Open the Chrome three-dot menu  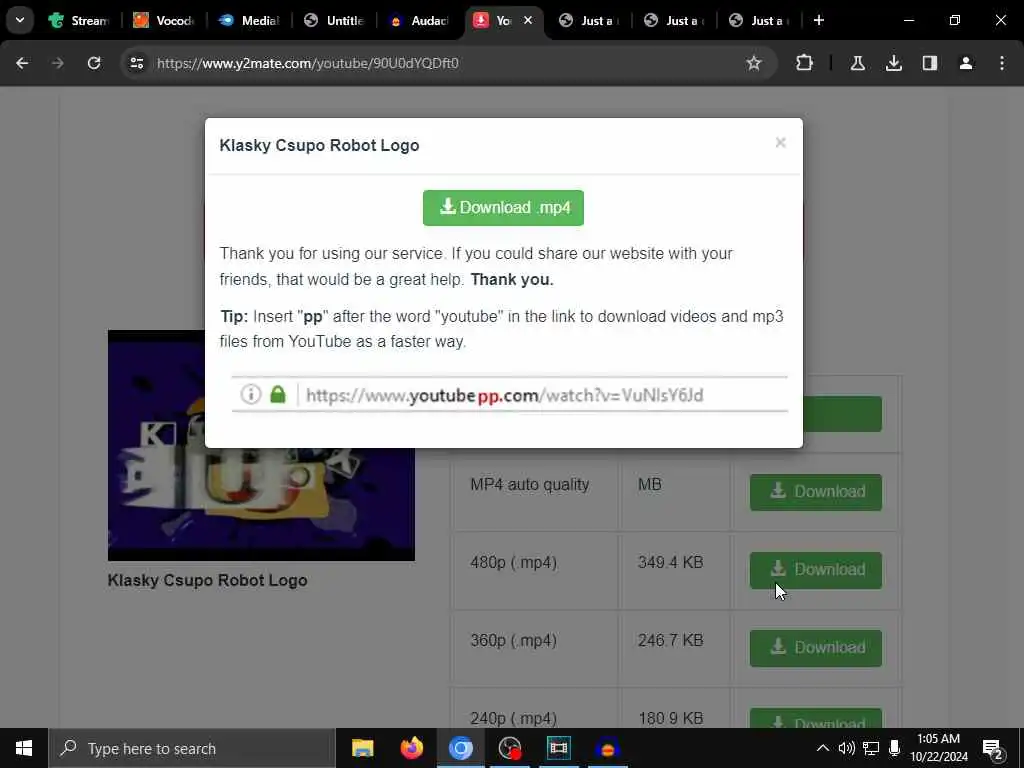point(1002,63)
